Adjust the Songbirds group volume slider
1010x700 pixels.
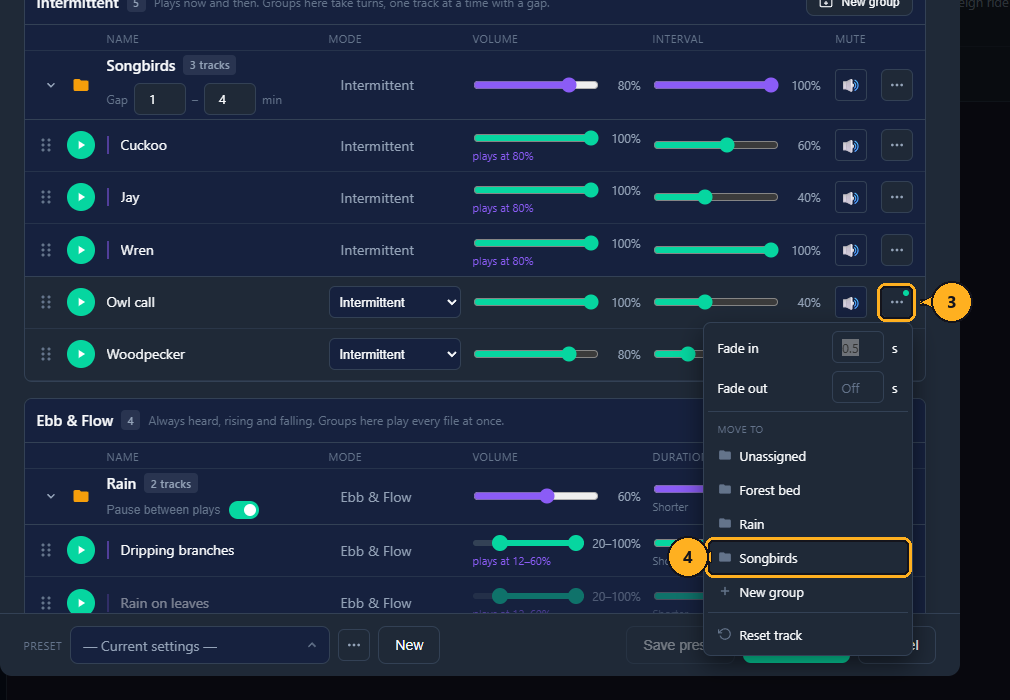(x=536, y=85)
